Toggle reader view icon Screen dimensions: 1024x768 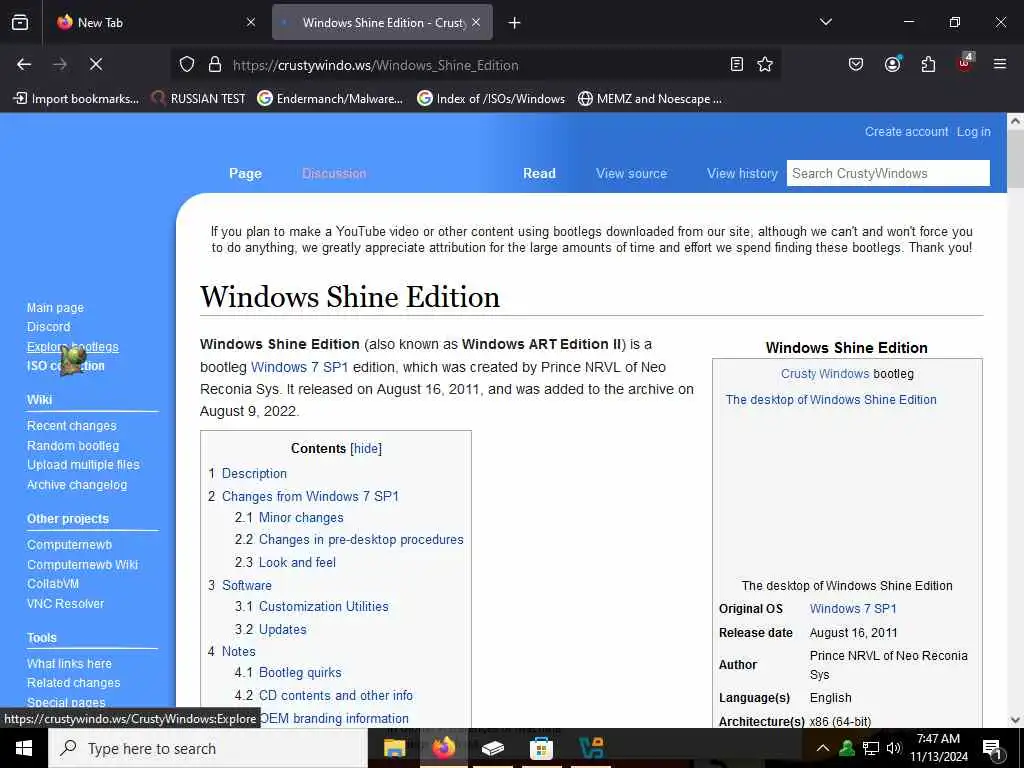pos(737,64)
